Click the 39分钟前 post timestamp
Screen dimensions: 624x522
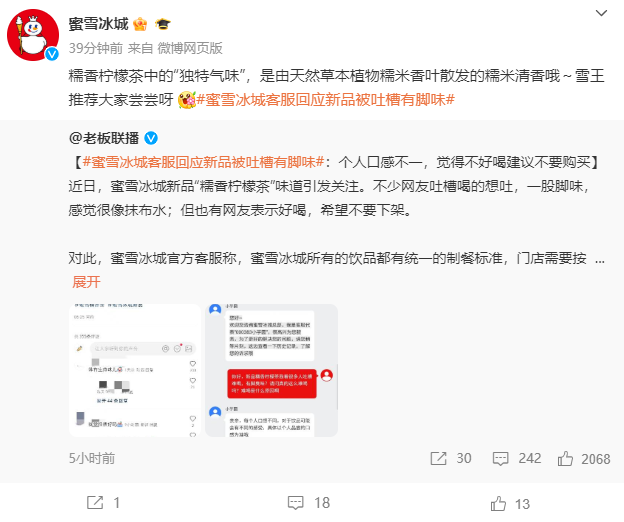tap(96, 48)
